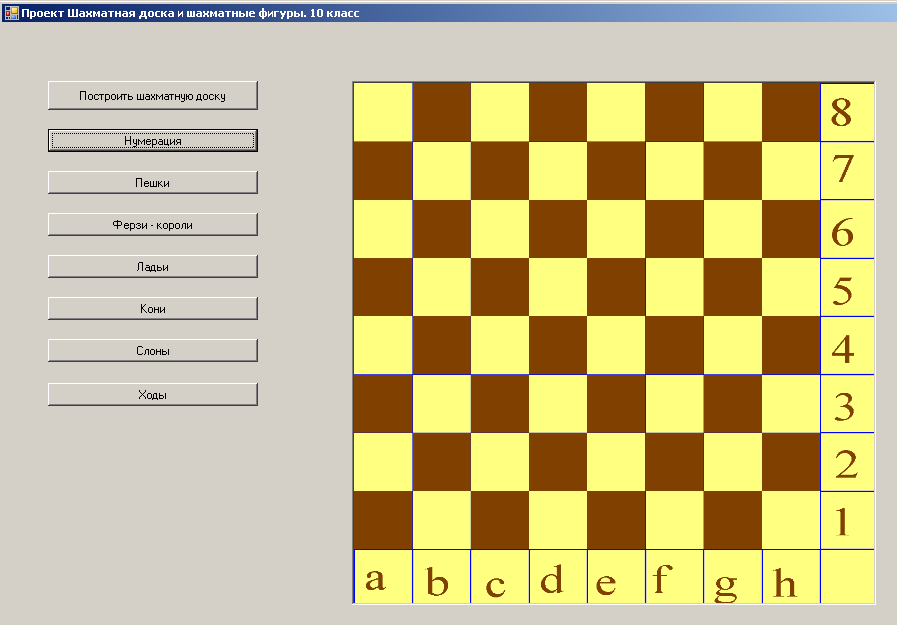Click the file 'a' label cell
The width and height of the screenshot is (897, 625).
point(383,577)
